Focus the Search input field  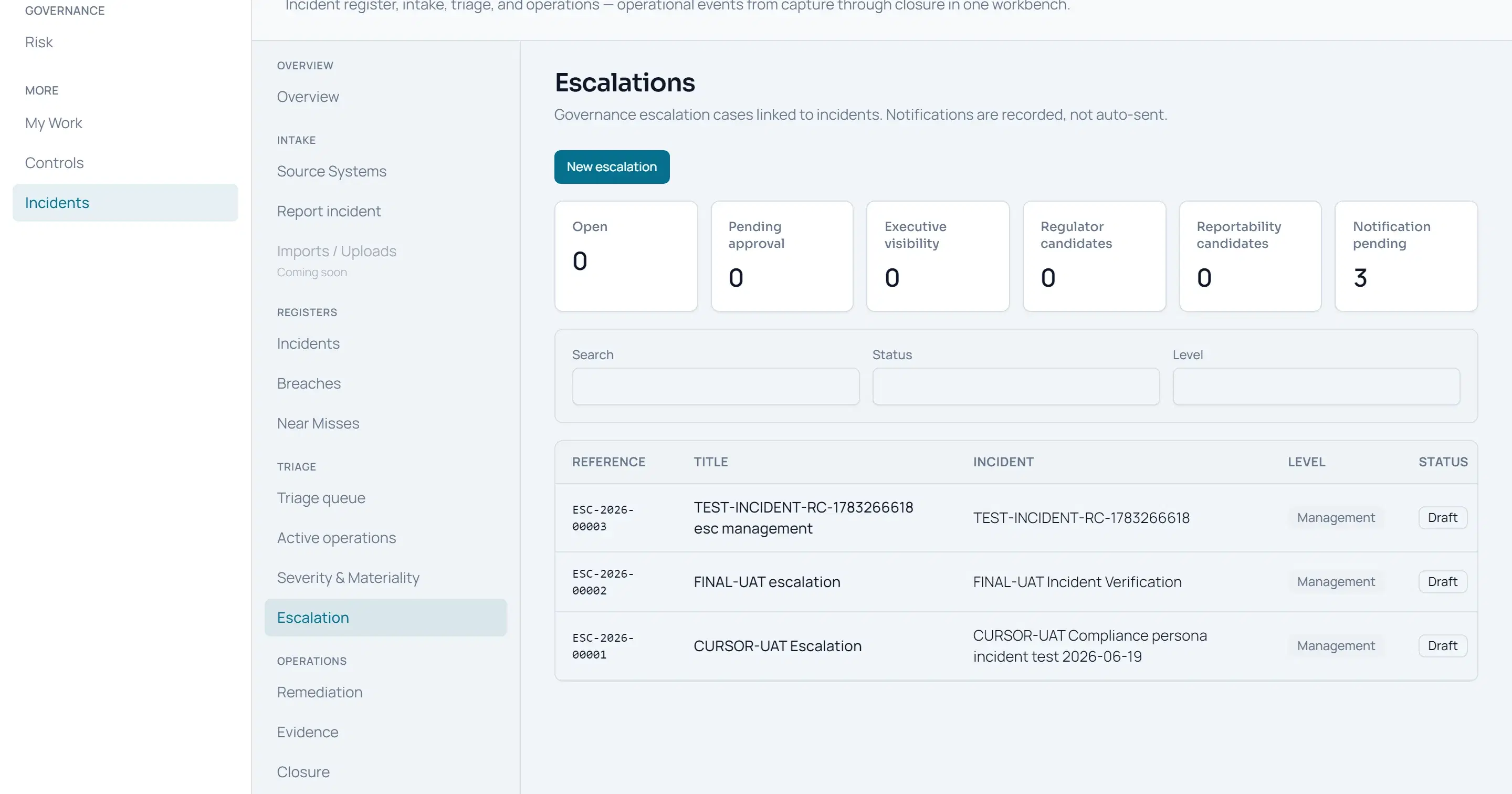point(716,386)
